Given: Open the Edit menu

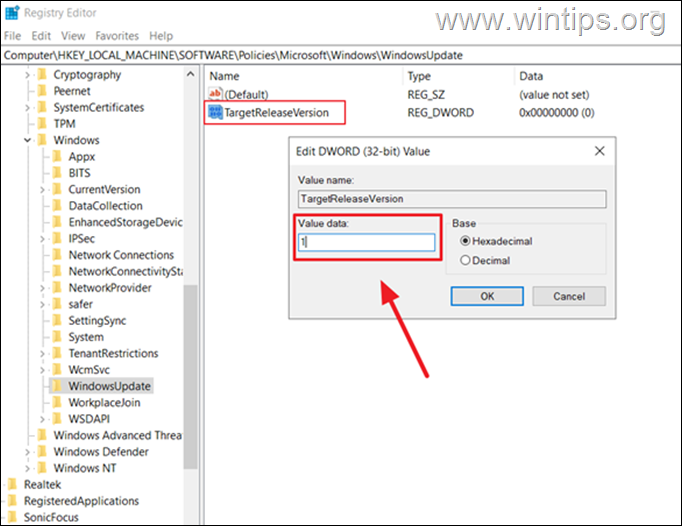Looking at the screenshot, I should 41,36.
